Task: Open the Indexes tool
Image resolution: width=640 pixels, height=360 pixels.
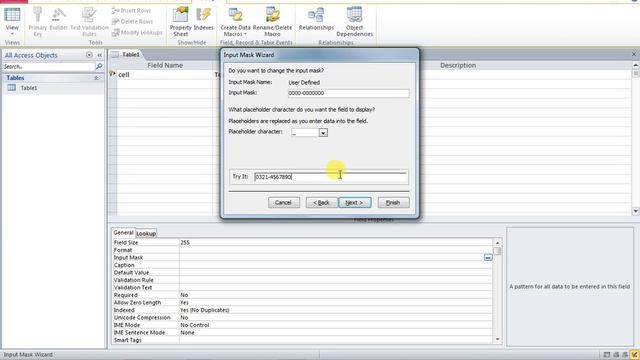Action: click(x=203, y=20)
